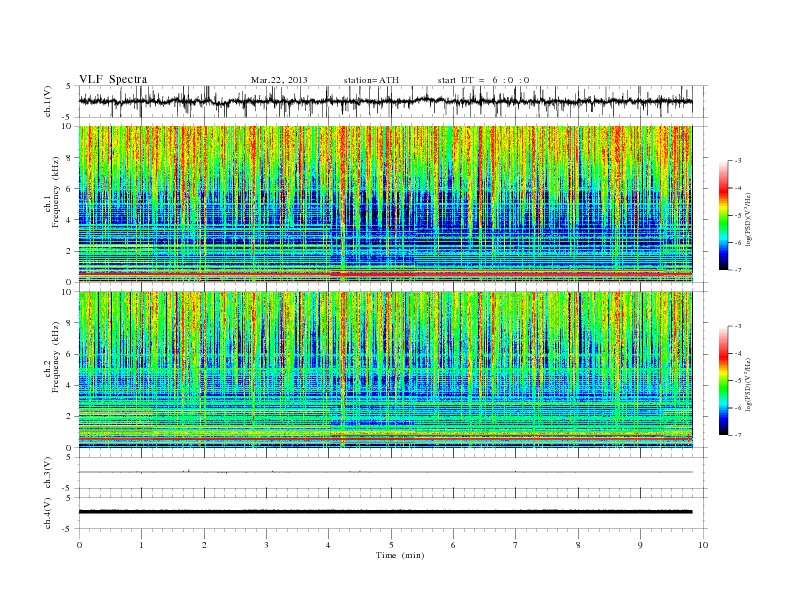Click time-axis tick label "0"
The image size is (792, 612).
coord(79,545)
